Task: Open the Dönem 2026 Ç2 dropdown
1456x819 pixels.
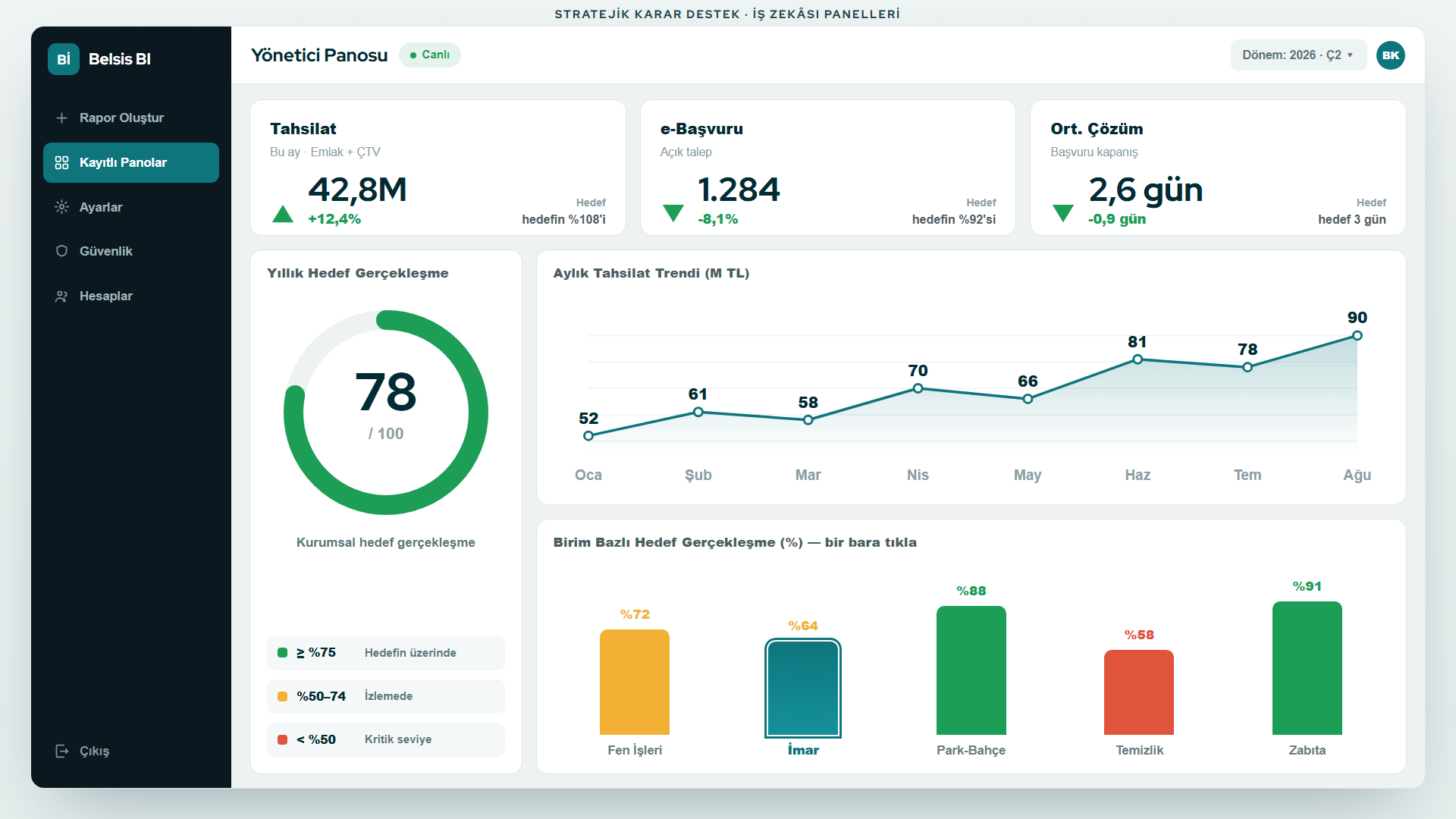Action: 1298,55
